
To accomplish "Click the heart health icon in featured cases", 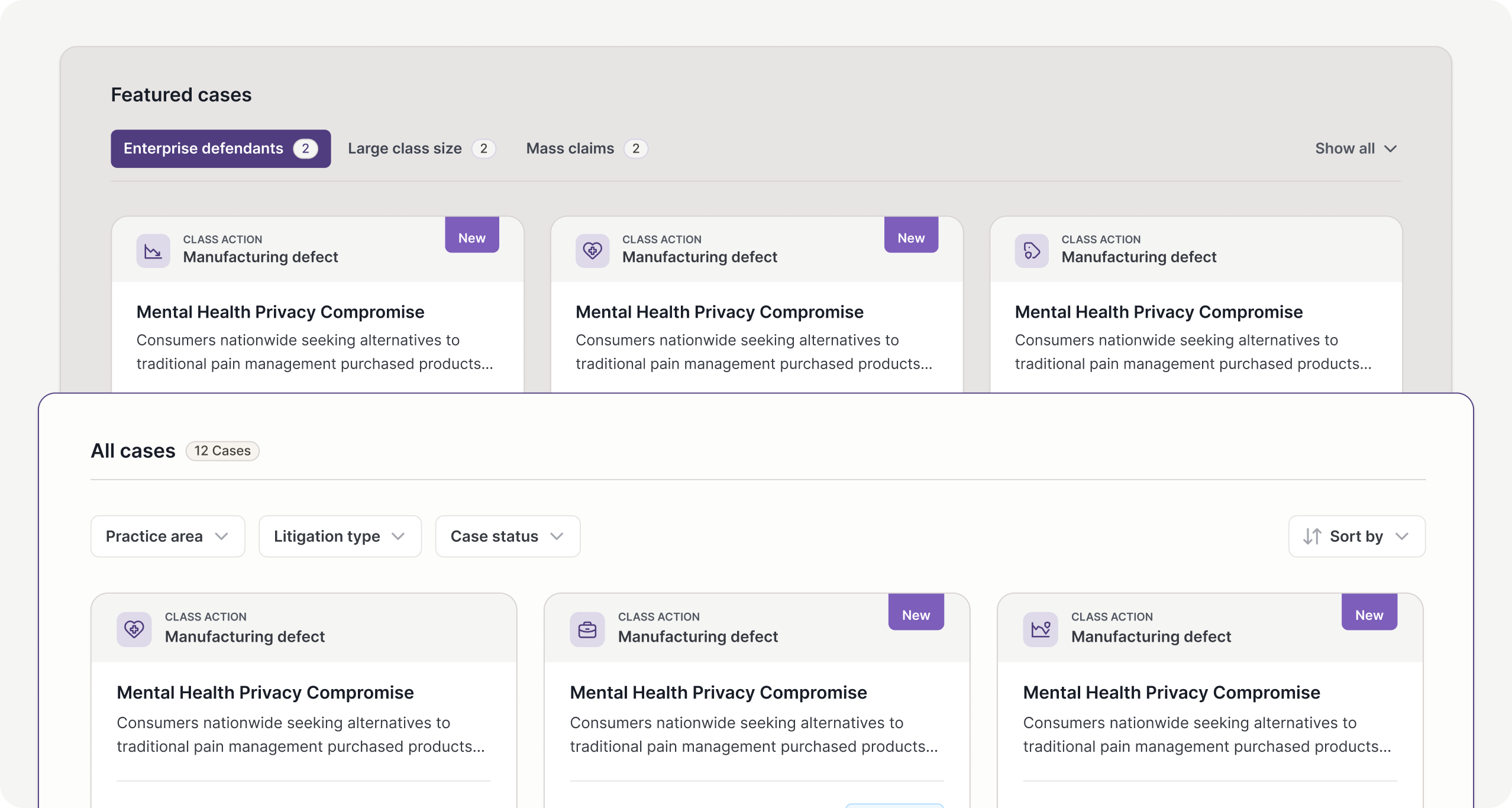I will 592,251.
